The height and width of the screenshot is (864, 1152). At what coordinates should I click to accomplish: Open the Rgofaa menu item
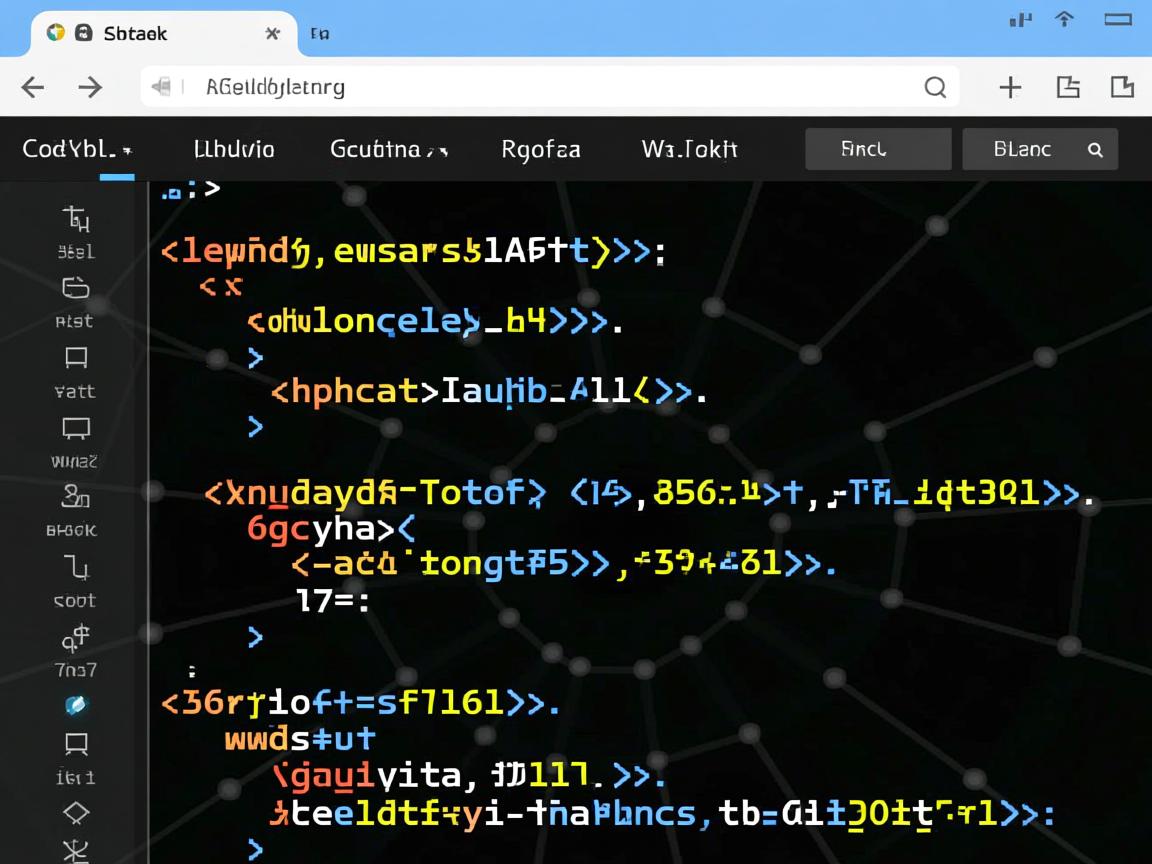pos(540,149)
